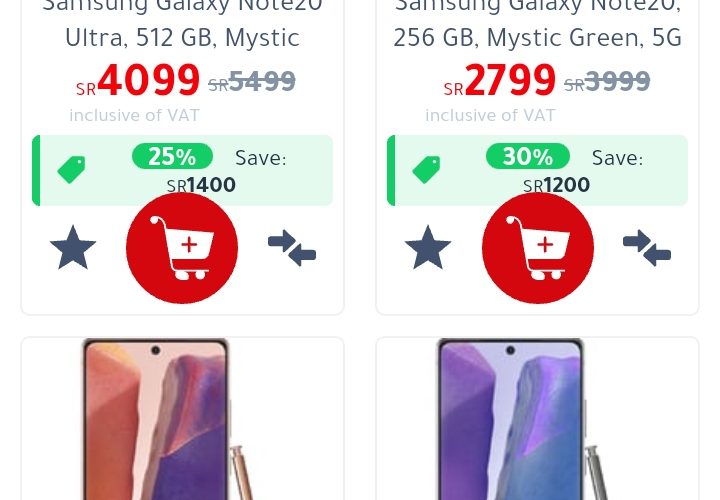Open the Note20 256 GB Mystic Green 5G title

point(537,23)
